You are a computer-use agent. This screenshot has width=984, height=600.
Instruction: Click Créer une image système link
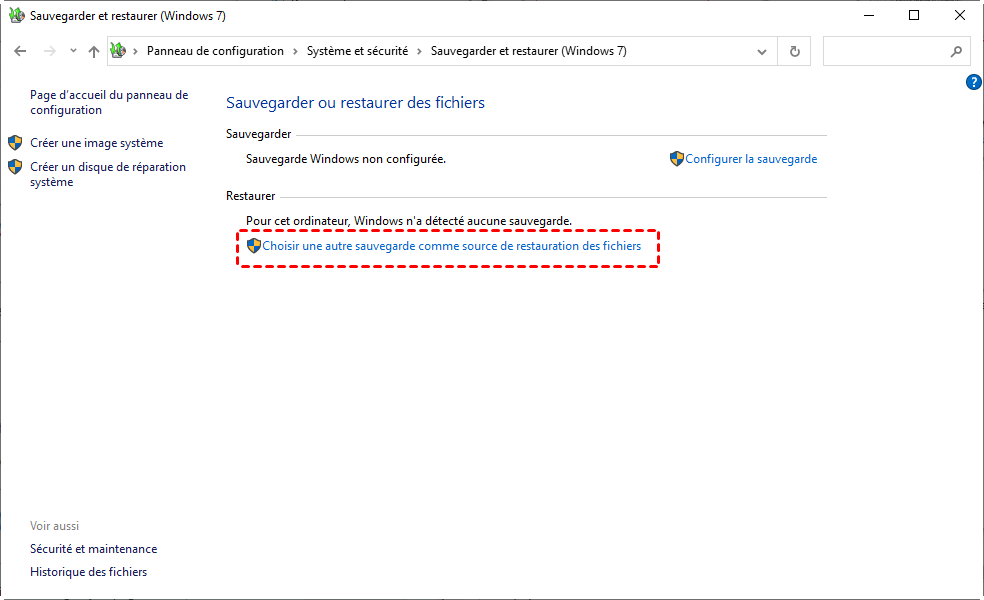97,143
